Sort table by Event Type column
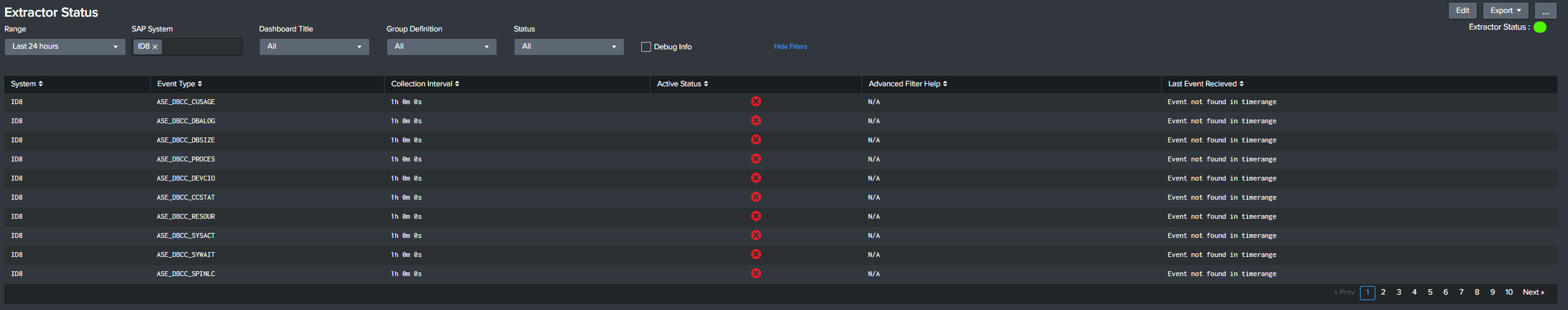The height and width of the screenshot is (310, 1568). [x=180, y=84]
